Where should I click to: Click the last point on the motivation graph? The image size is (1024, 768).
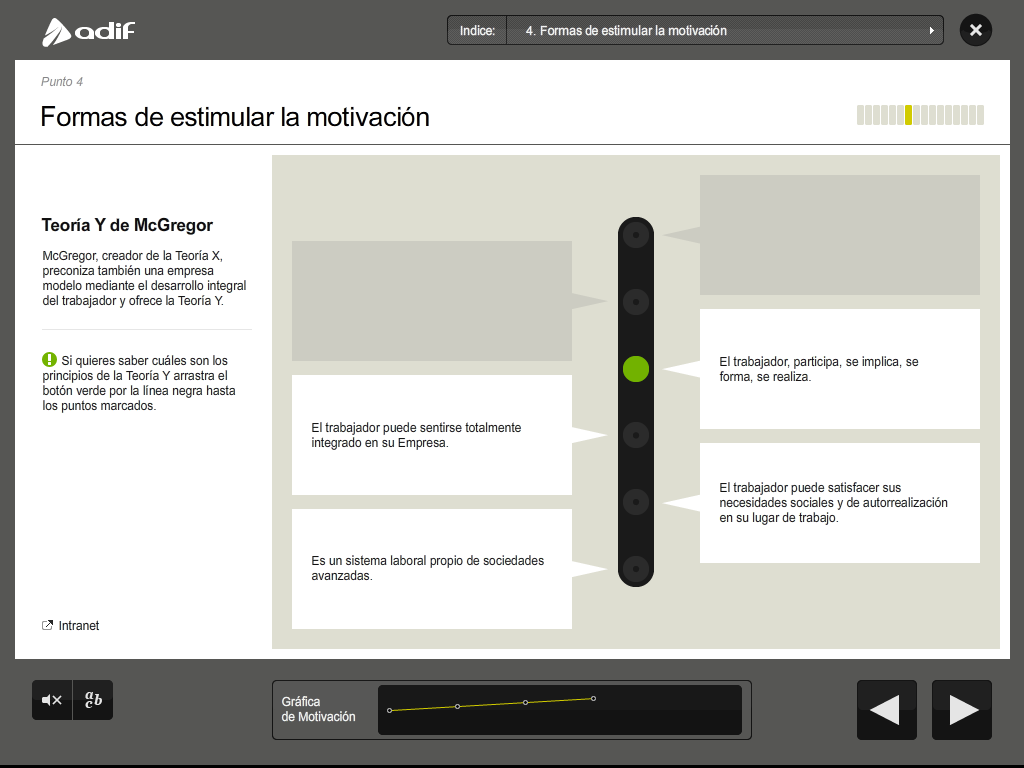(x=593, y=698)
